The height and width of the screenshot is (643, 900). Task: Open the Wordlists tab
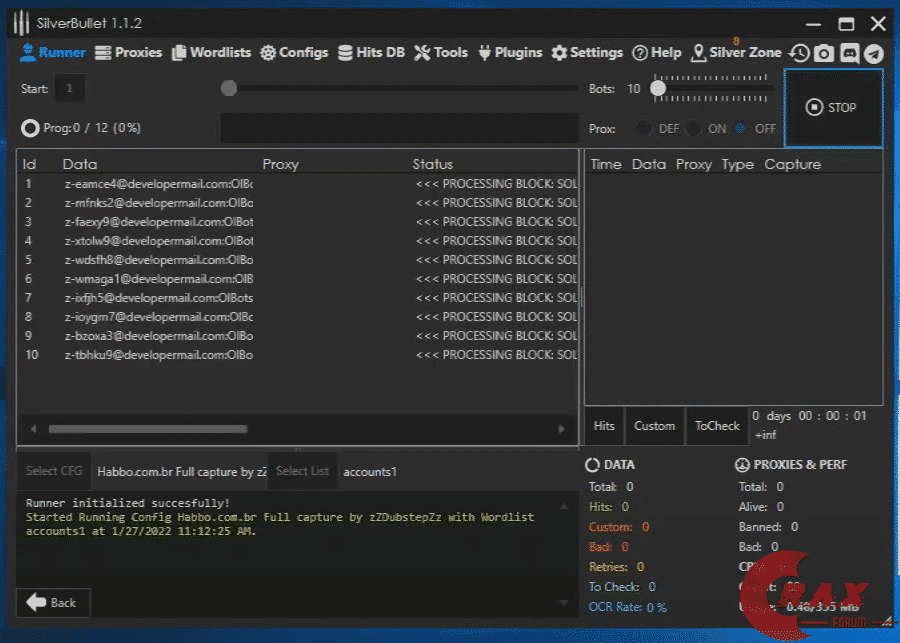click(211, 52)
